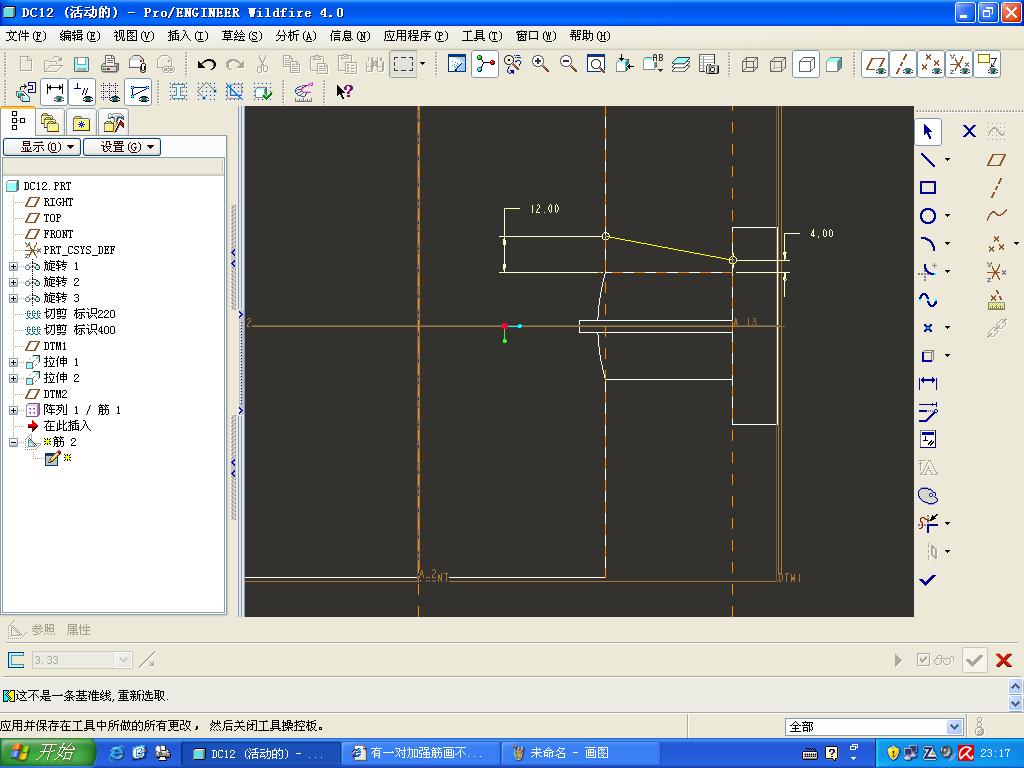Toggle datum points display
Image resolution: width=1024 pixels, height=768 pixels.
point(931,64)
